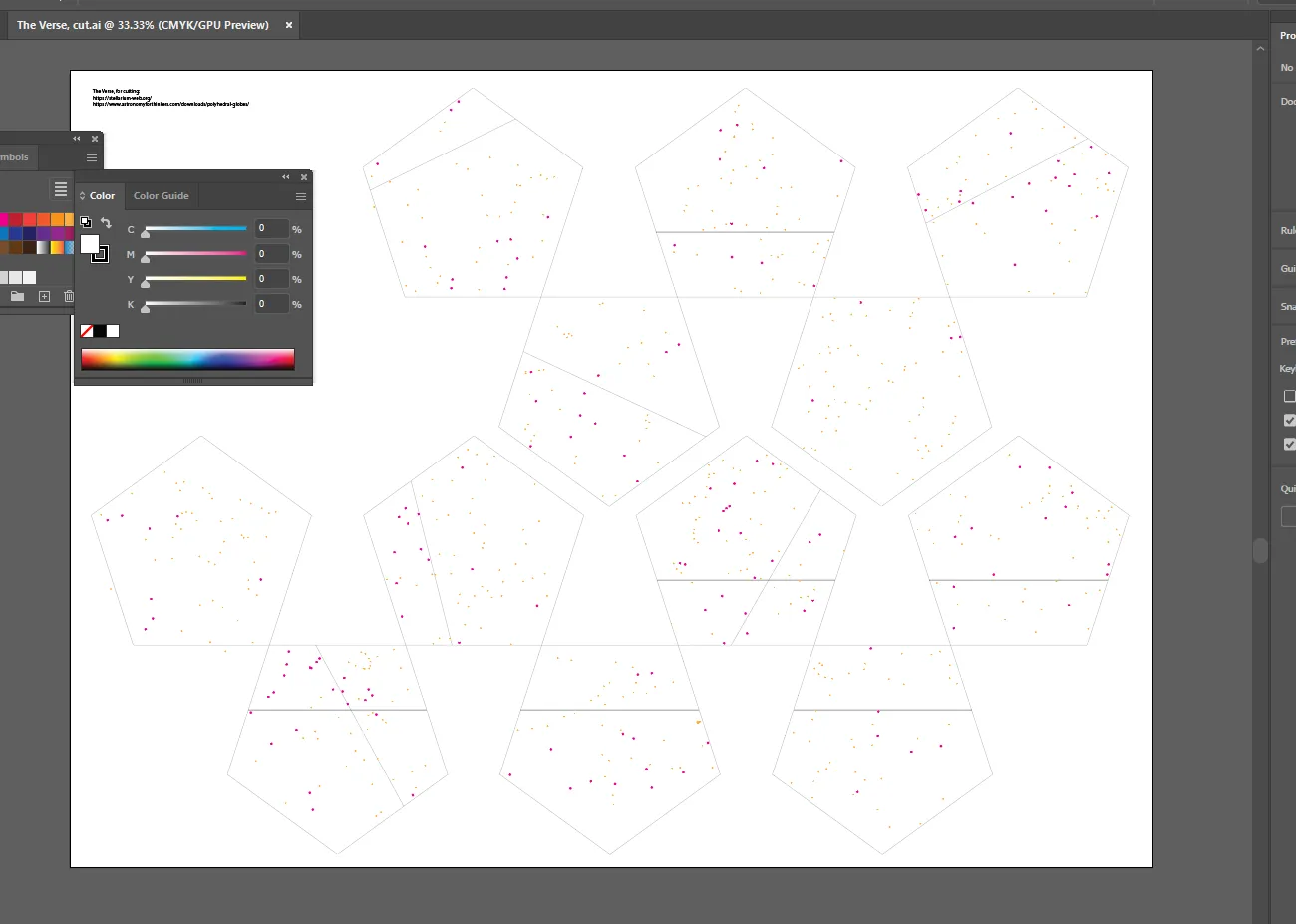Collapse the Color panel with double arrows
Viewport: 1296px width, 924px height.
tap(286, 177)
